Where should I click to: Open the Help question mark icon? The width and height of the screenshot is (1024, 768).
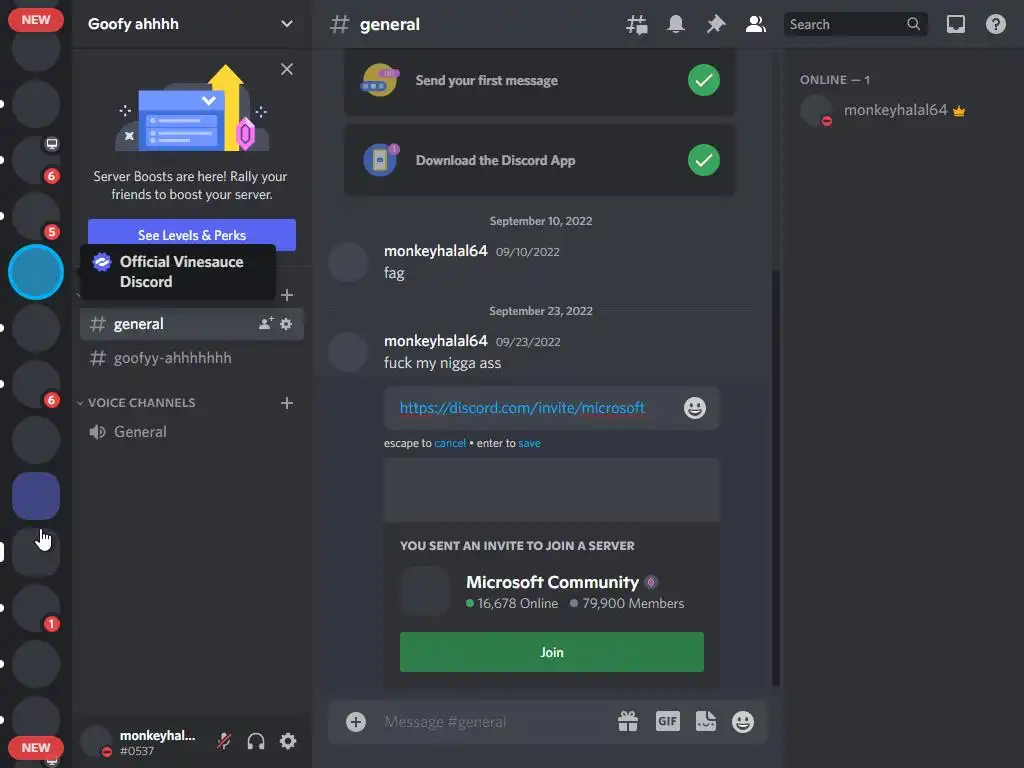pos(995,25)
